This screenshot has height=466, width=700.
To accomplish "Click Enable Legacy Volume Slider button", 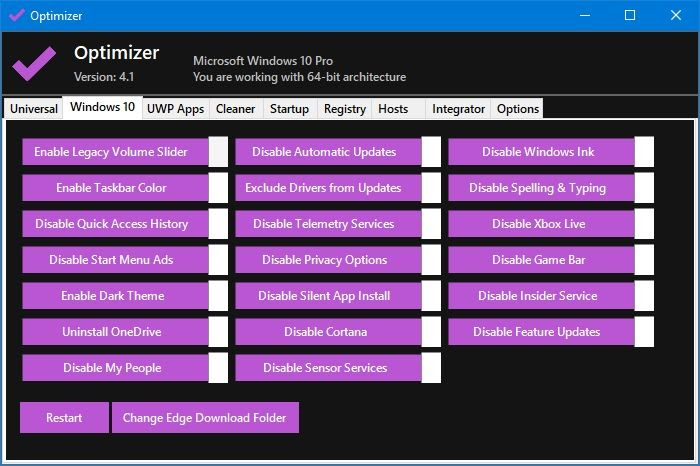I will pyautogui.click(x=115, y=152).
